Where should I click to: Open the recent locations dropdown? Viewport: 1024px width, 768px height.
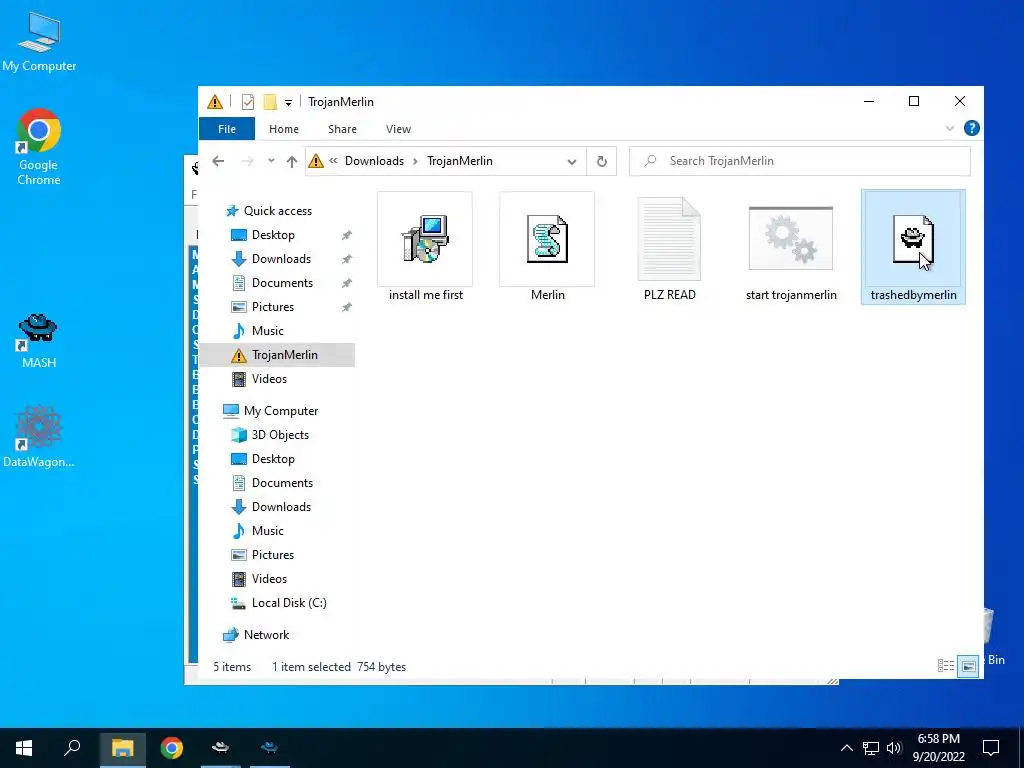[271, 161]
